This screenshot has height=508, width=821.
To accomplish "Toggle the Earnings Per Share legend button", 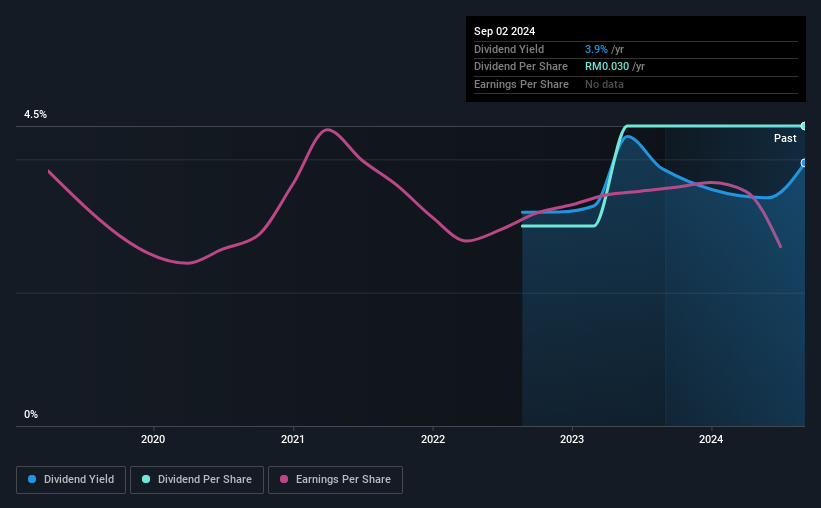I will pyautogui.click(x=335, y=480).
